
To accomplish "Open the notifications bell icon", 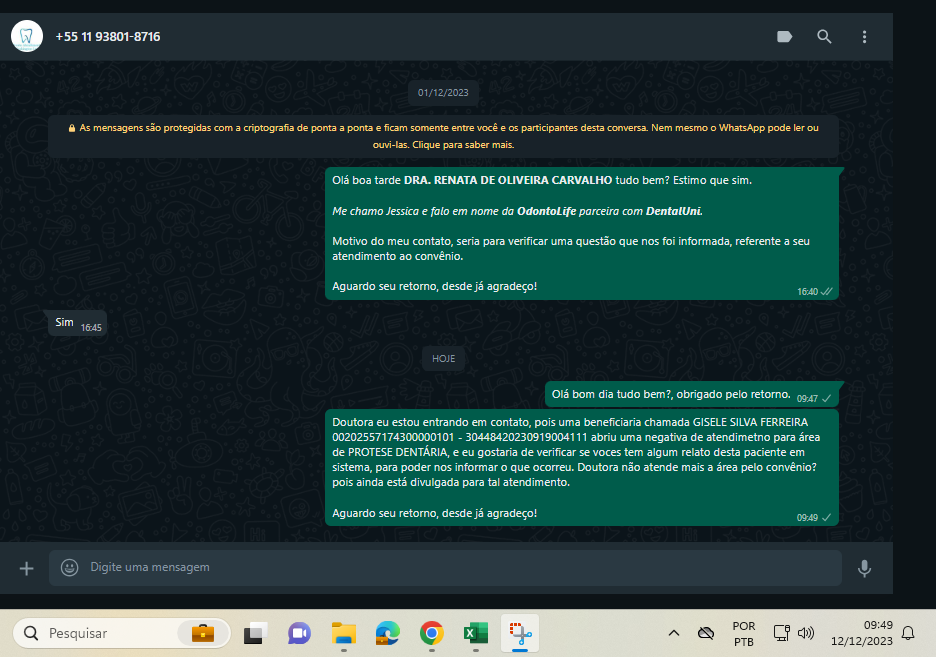I will point(908,633).
